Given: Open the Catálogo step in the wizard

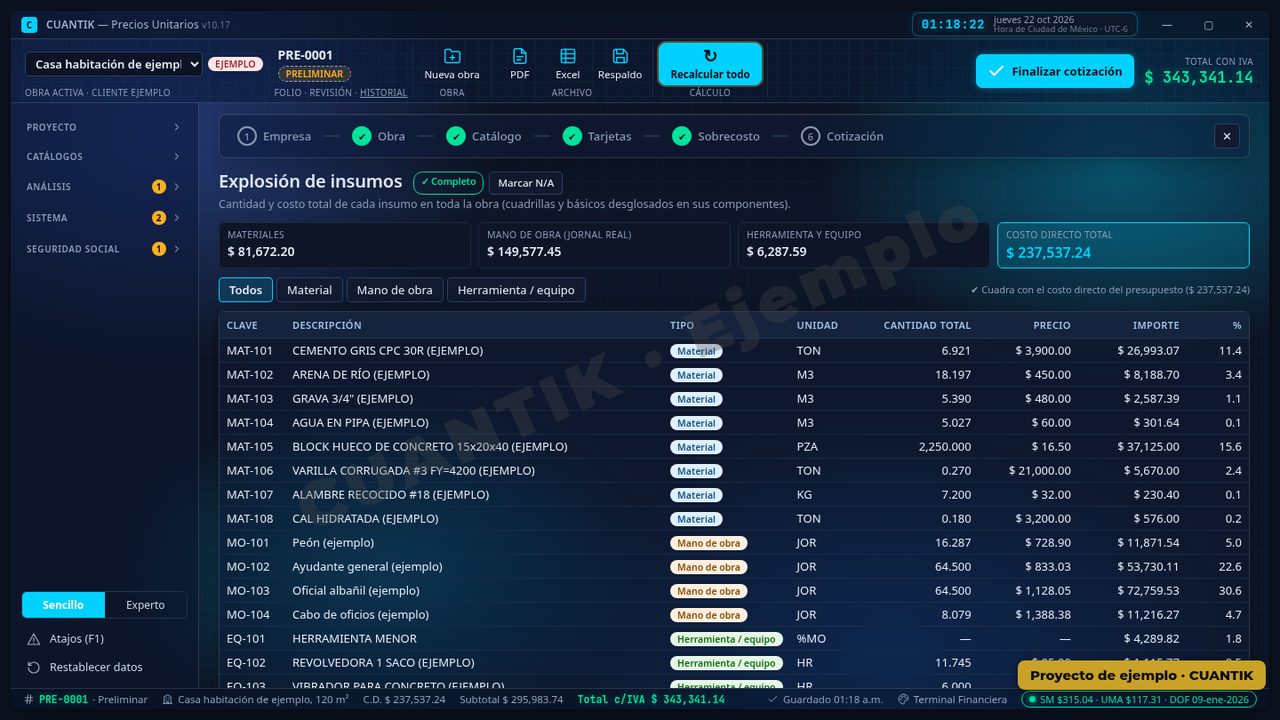Looking at the screenshot, I should point(483,136).
